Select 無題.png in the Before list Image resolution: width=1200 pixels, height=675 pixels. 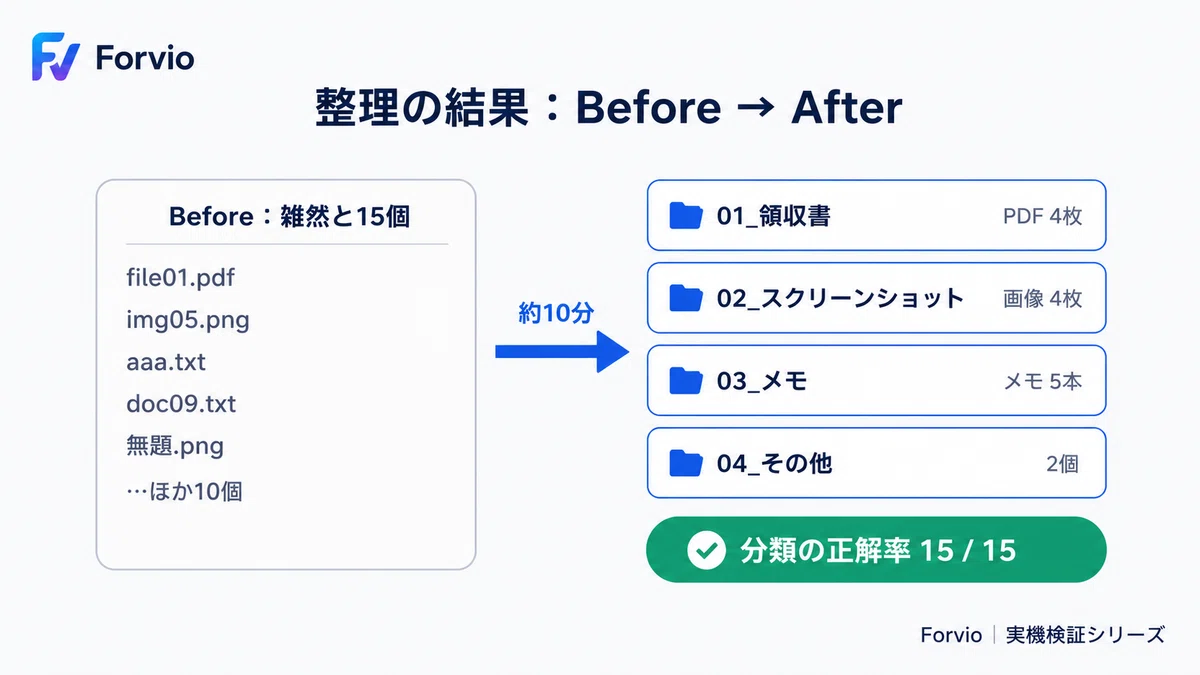point(175,446)
